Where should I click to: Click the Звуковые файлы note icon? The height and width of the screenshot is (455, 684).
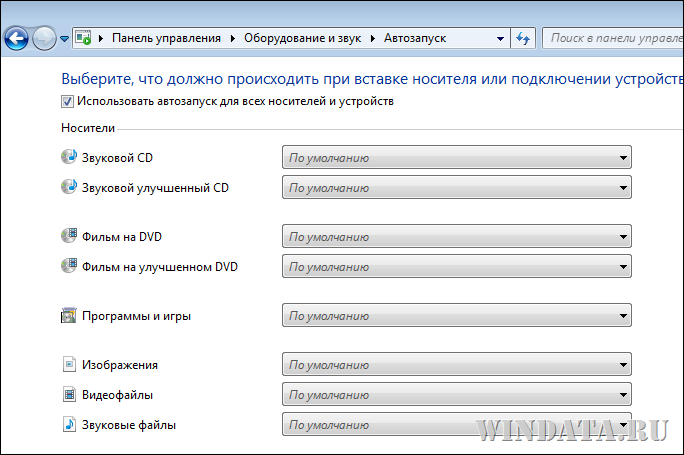[69, 424]
